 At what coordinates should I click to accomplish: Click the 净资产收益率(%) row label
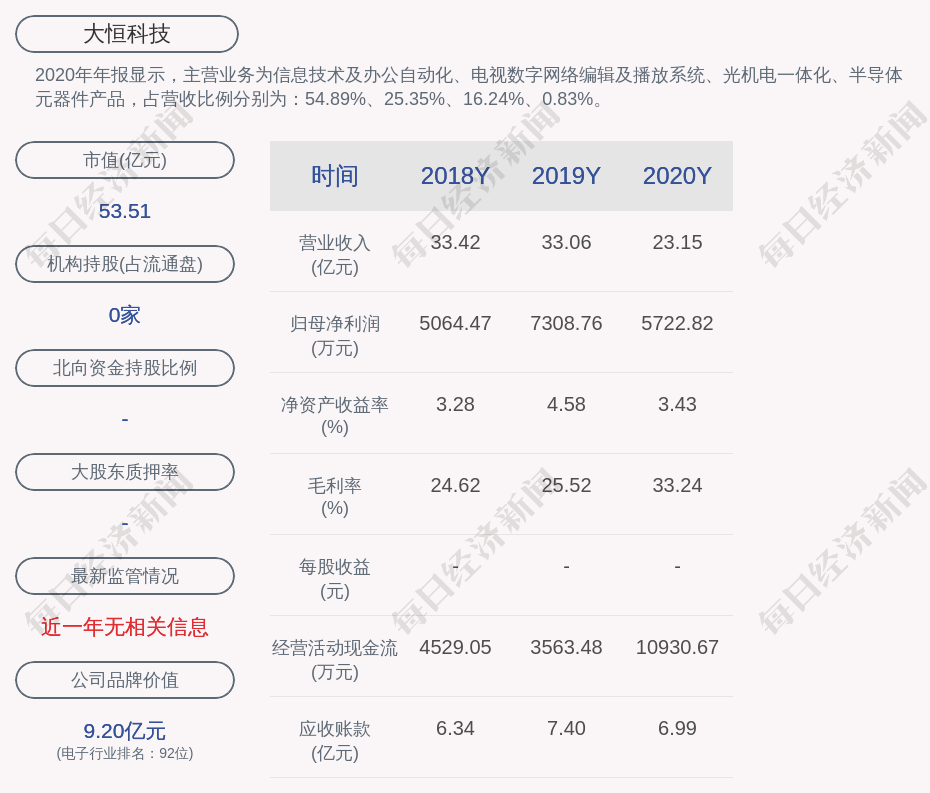335,416
